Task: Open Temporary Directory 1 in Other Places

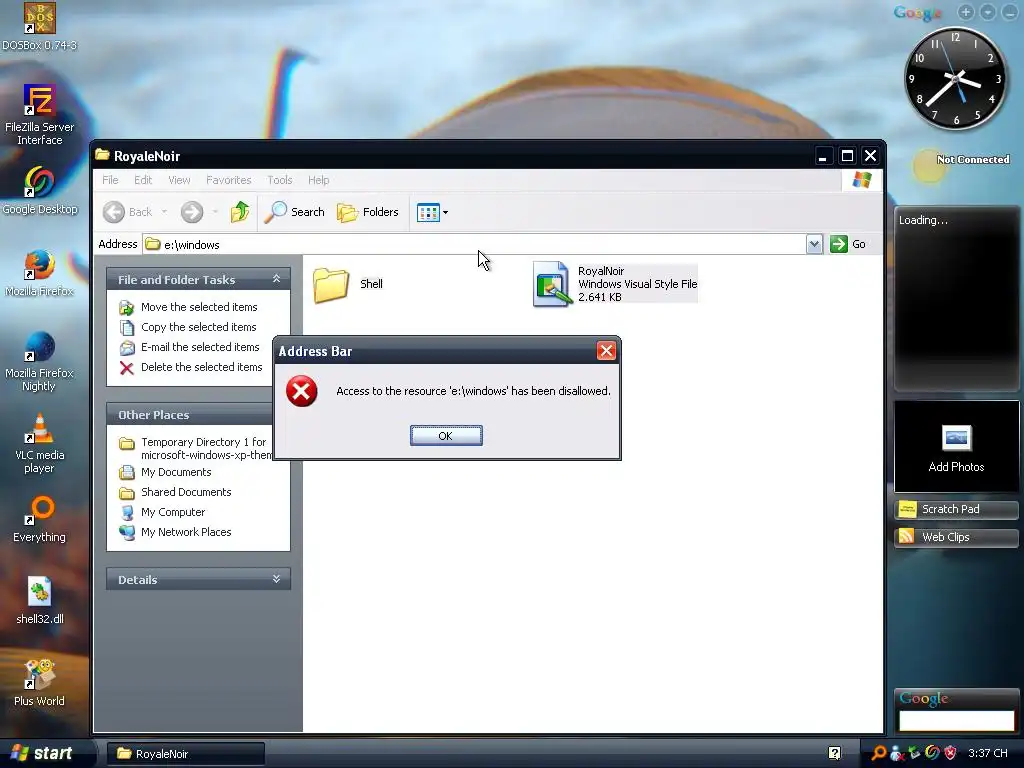Action: pos(206,449)
